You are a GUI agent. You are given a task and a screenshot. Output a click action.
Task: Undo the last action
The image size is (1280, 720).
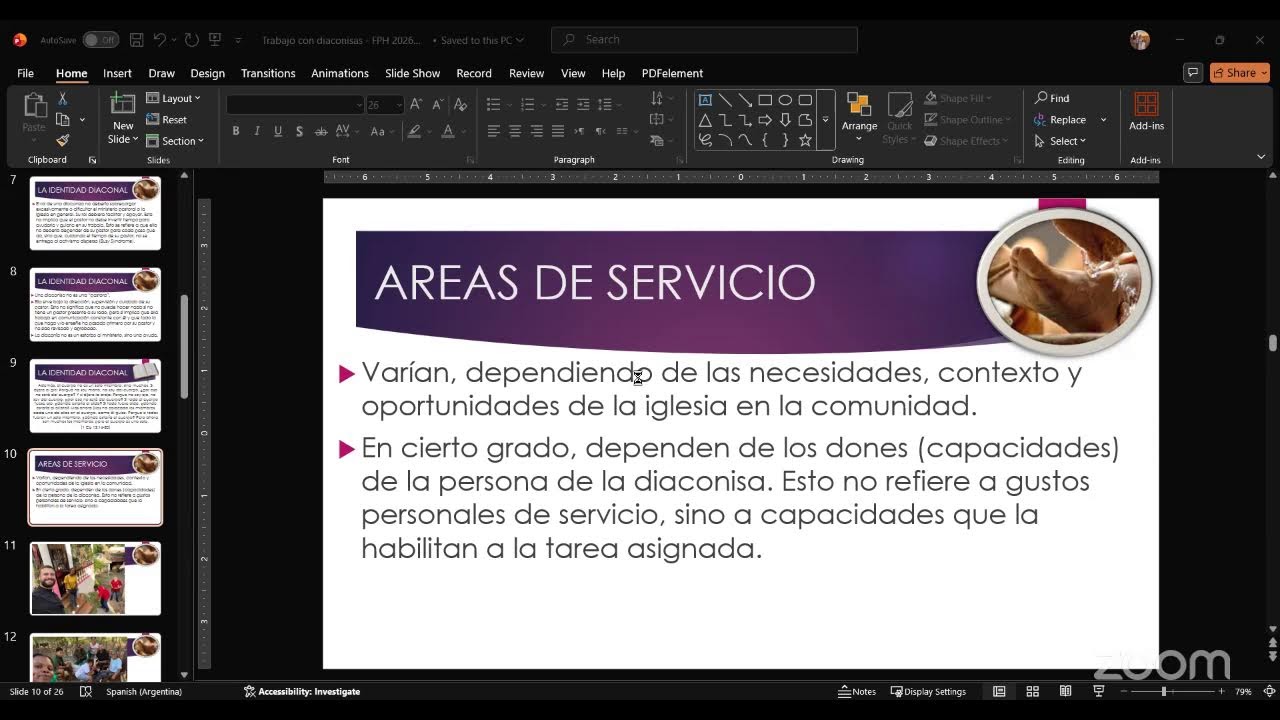(160, 40)
